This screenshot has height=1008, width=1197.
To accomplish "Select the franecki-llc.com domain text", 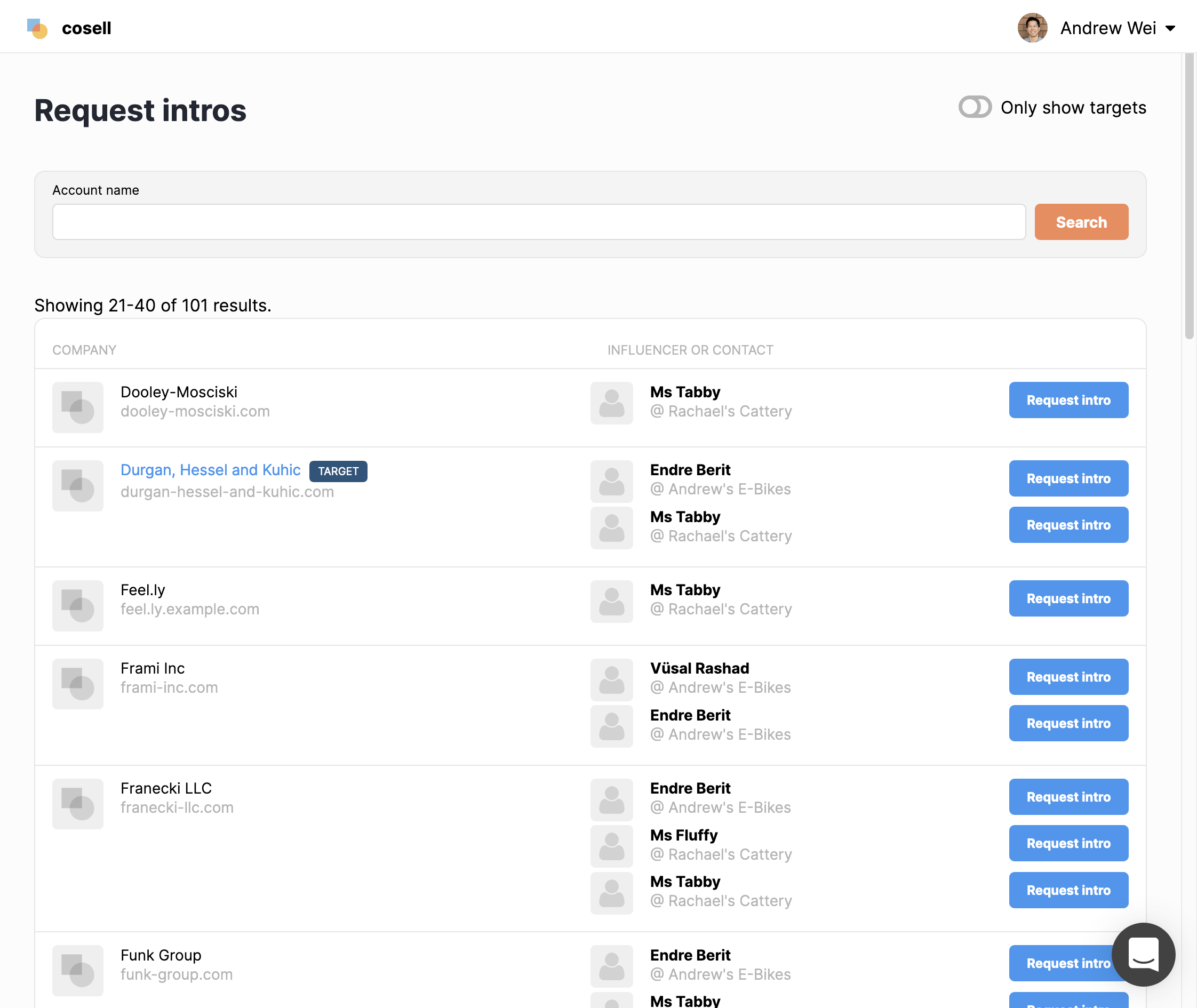I will pyautogui.click(x=177, y=807).
